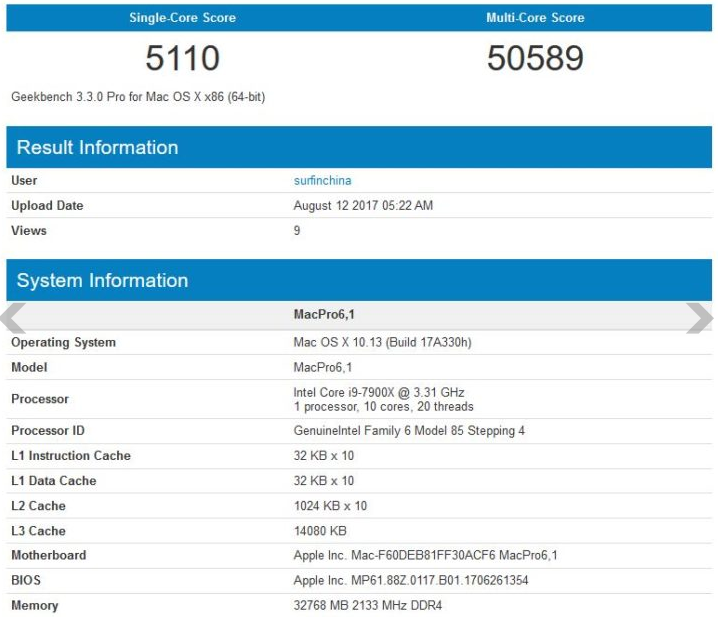Click the Mac OS X 10.13 build value

click(x=382, y=342)
